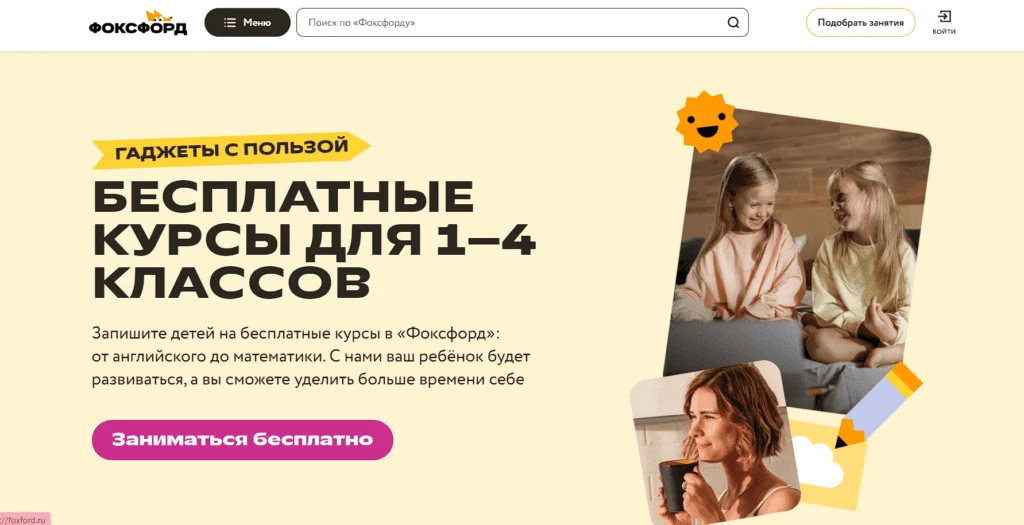Click the photo of two girls
Image resolution: width=1024 pixels, height=525 pixels.
pyautogui.click(x=800, y=261)
